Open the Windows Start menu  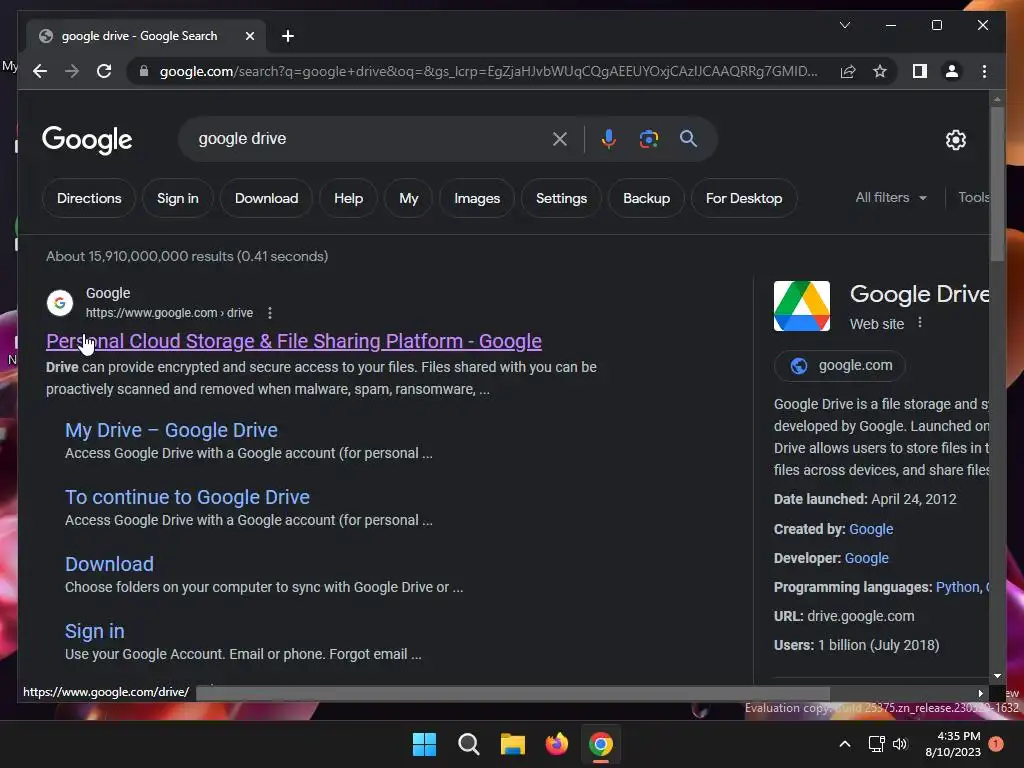(x=424, y=744)
